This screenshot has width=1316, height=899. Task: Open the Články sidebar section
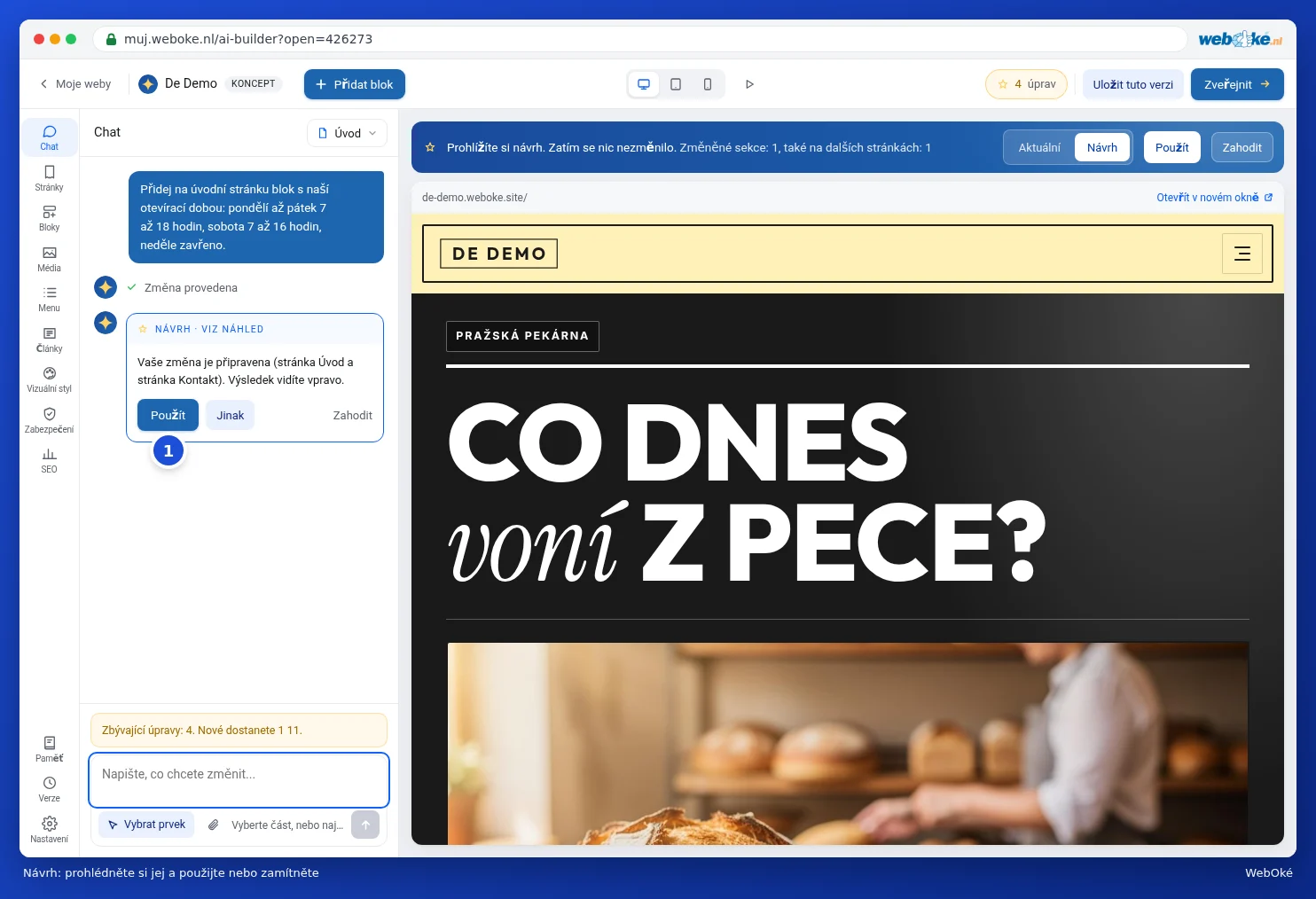click(x=49, y=340)
